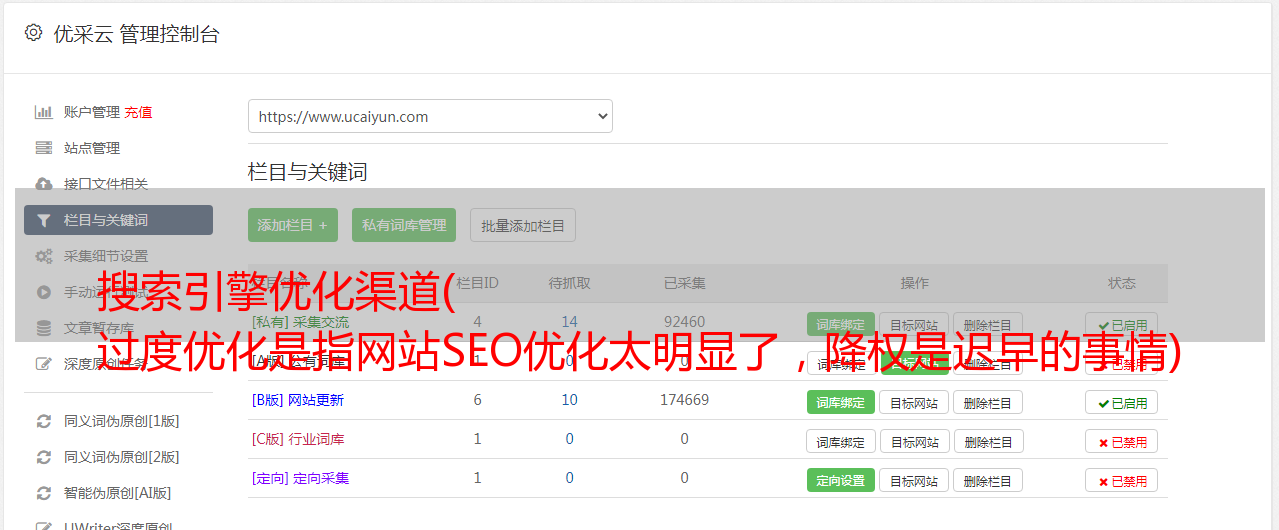Open 文章暂存库 in the sidebar

coord(99,328)
